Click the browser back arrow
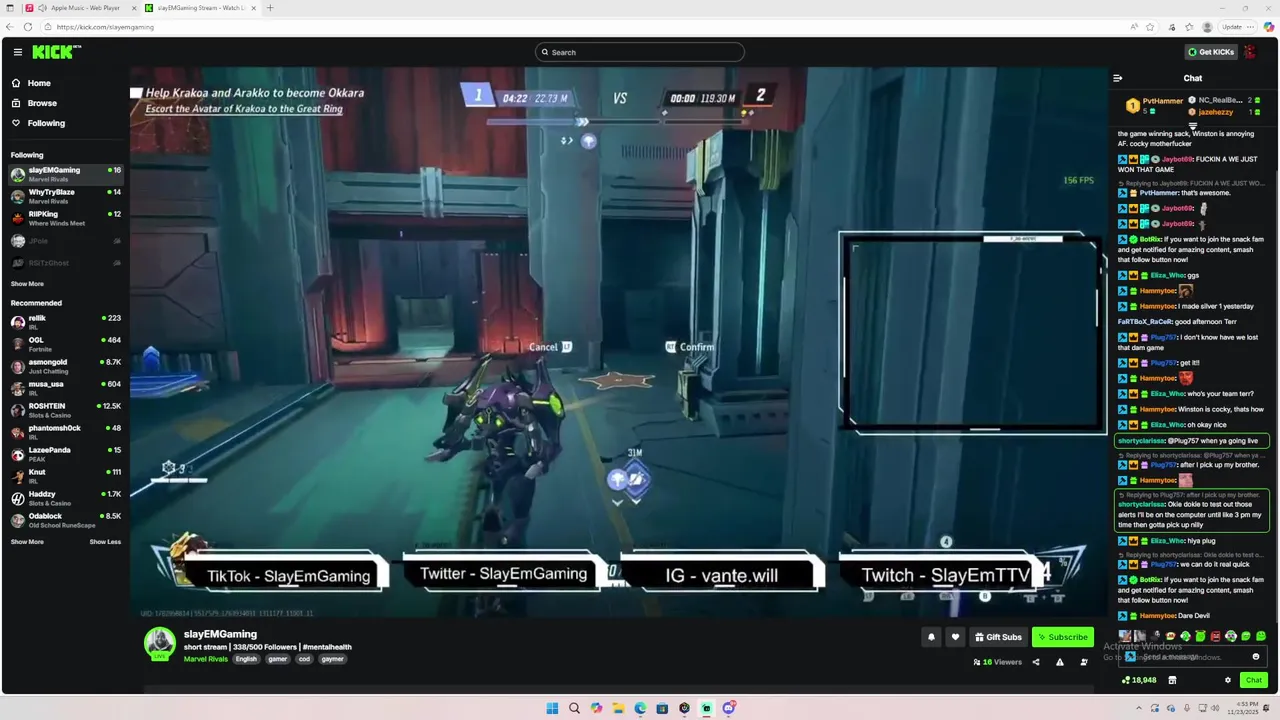The width and height of the screenshot is (1280, 720). click(x=10, y=27)
